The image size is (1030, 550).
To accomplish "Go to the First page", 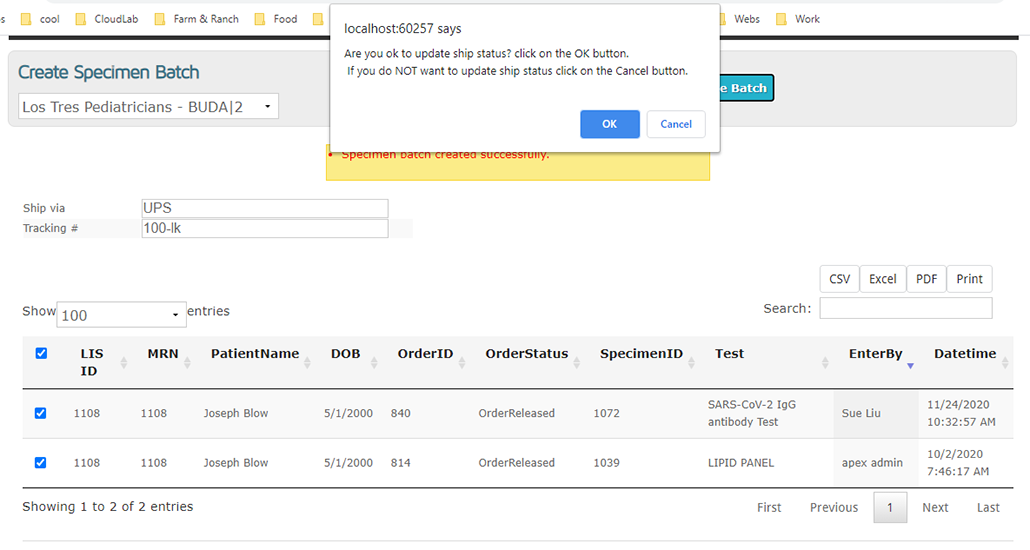I will click(x=769, y=507).
